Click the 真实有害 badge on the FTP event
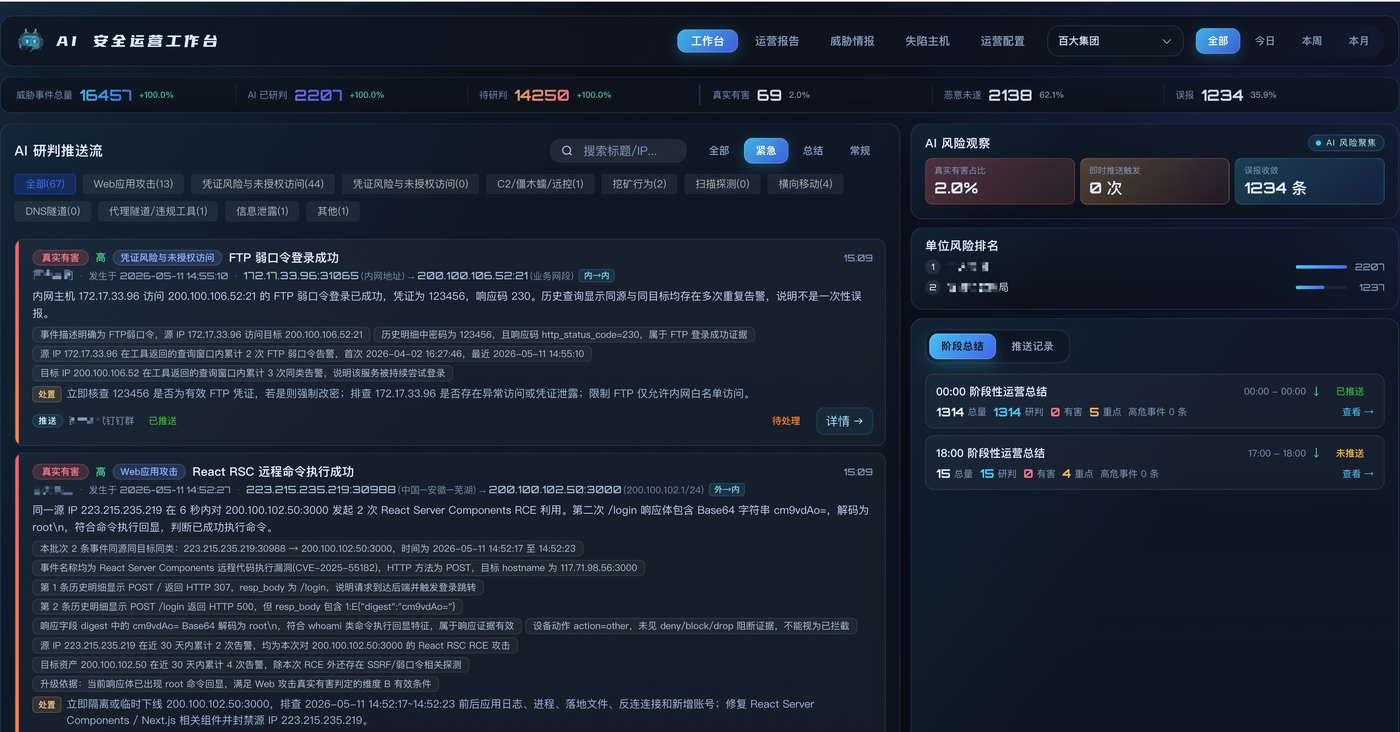1400x732 pixels. click(61, 258)
